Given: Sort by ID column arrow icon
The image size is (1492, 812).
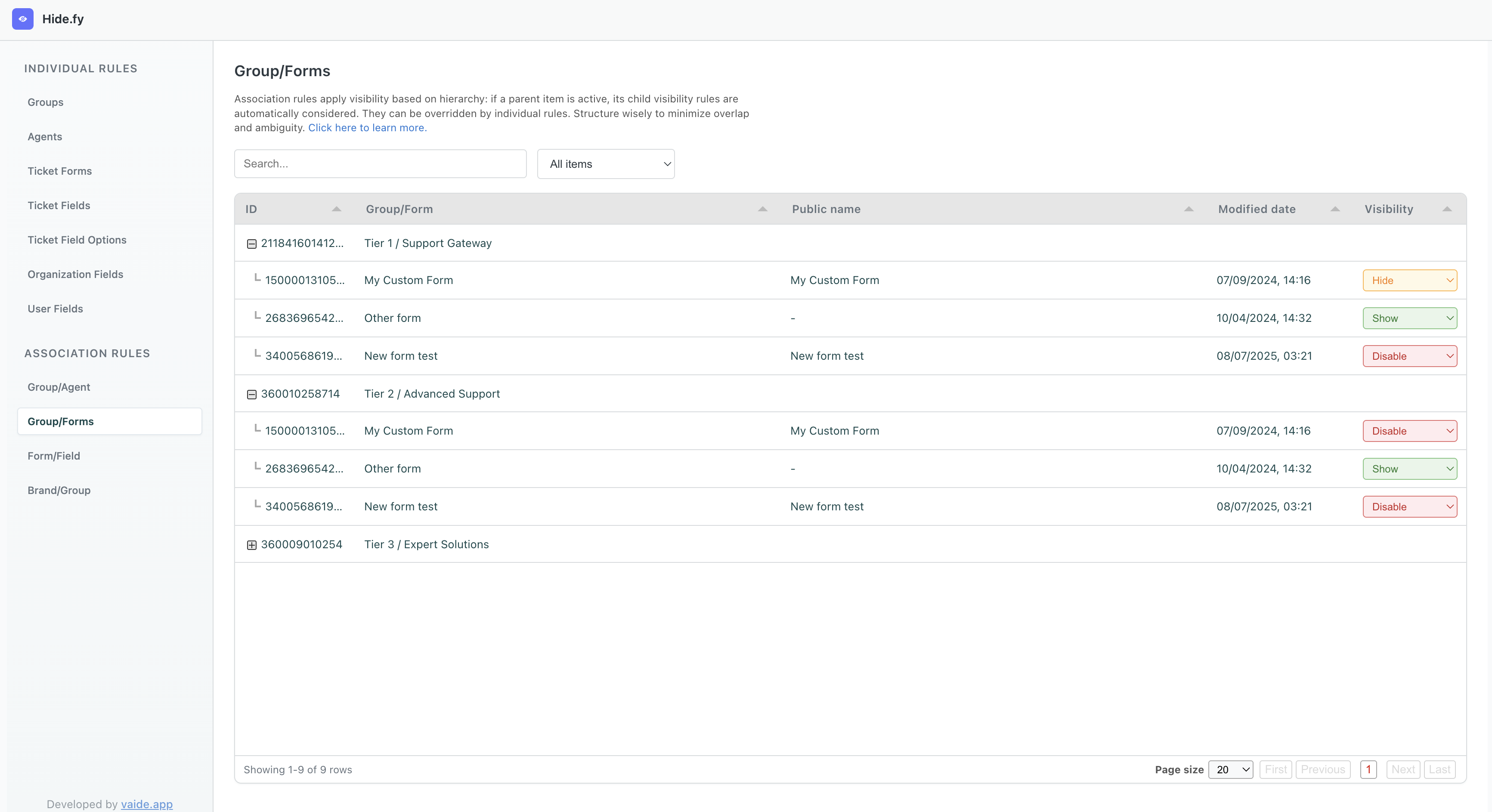Looking at the screenshot, I should coord(337,209).
